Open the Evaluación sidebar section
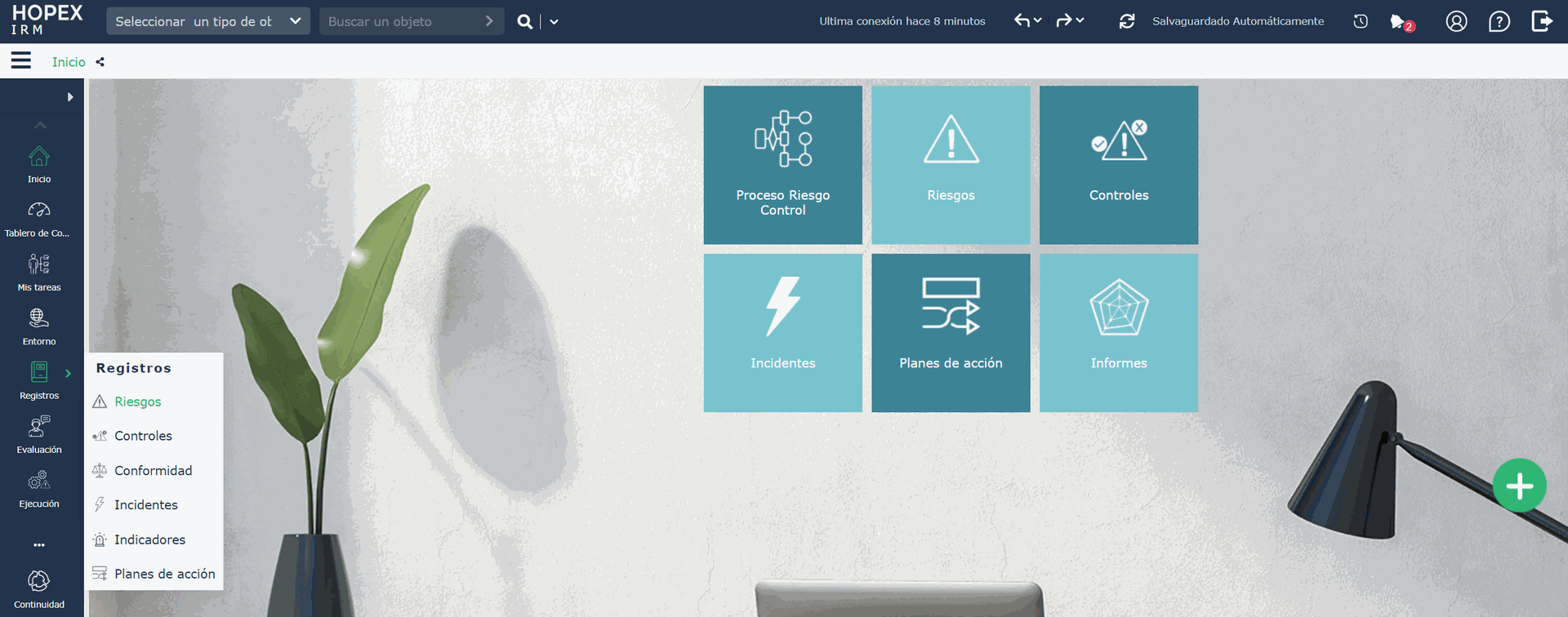The image size is (1568, 617). pyautogui.click(x=39, y=435)
